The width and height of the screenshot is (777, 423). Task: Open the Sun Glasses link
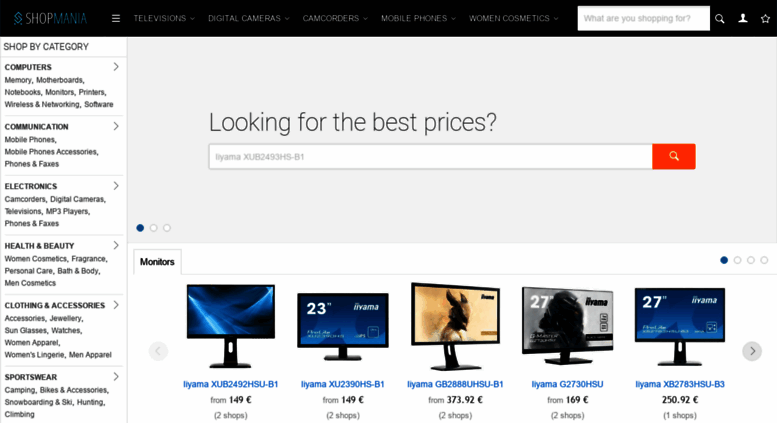click(x=25, y=331)
